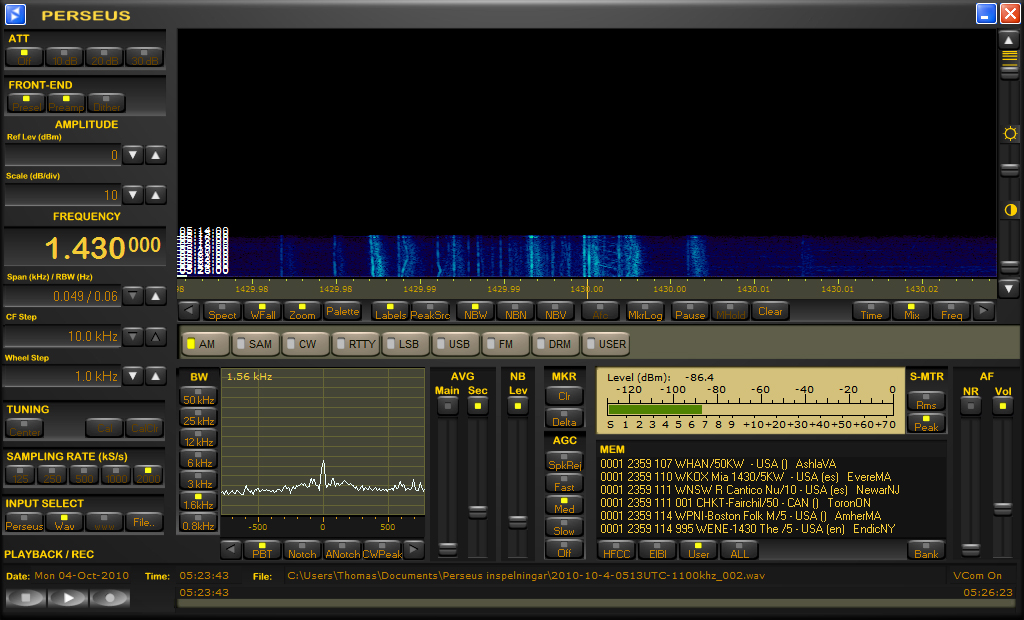Select 125 kS/s sampling rate
The width and height of the screenshot is (1024, 620).
[20, 475]
